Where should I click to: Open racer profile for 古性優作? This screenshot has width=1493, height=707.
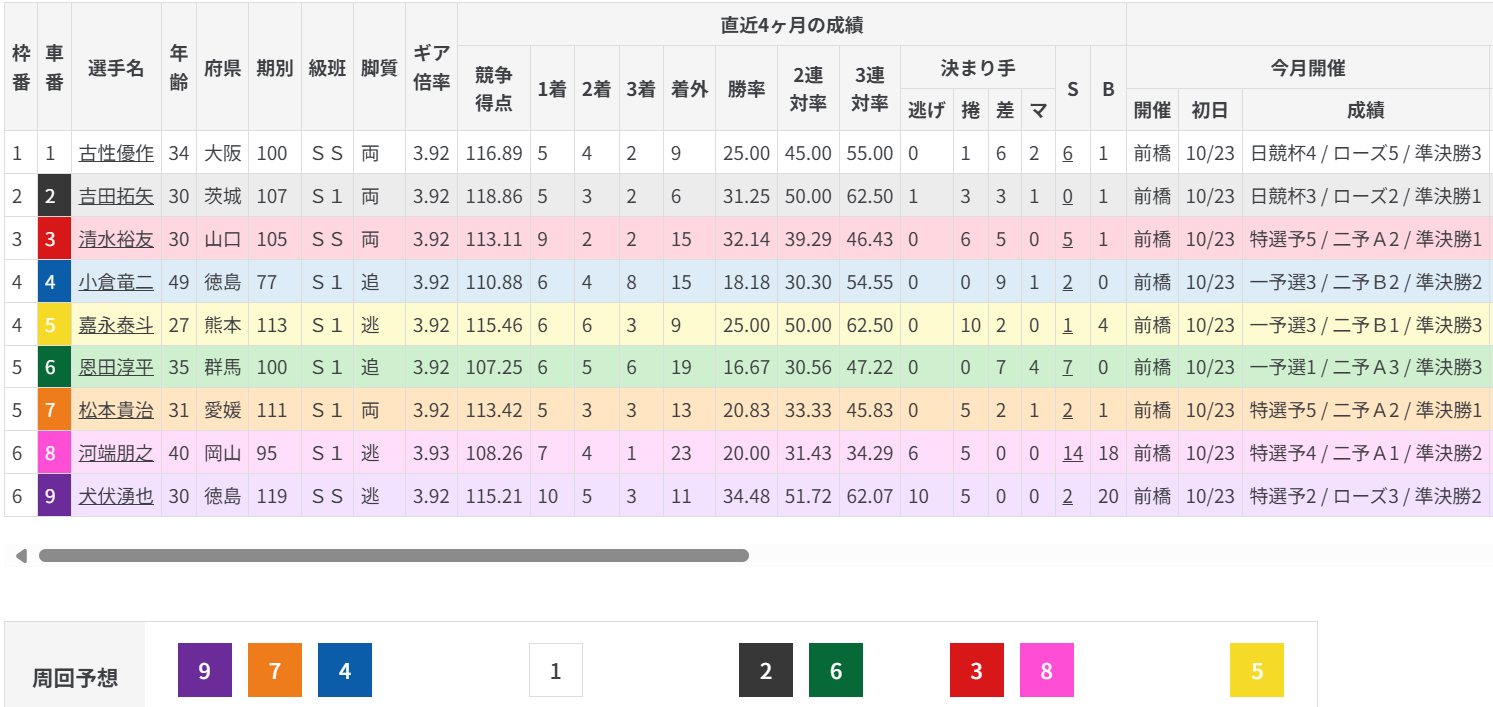(116, 153)
